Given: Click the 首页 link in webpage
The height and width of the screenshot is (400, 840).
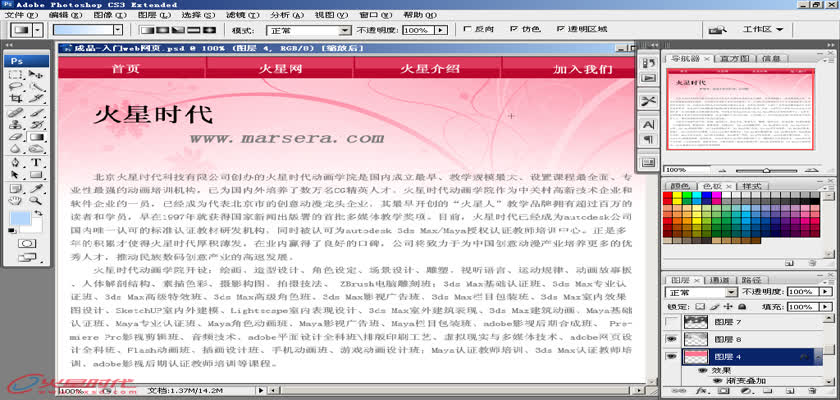Looking at the screenshot, I should click(125, 69).
